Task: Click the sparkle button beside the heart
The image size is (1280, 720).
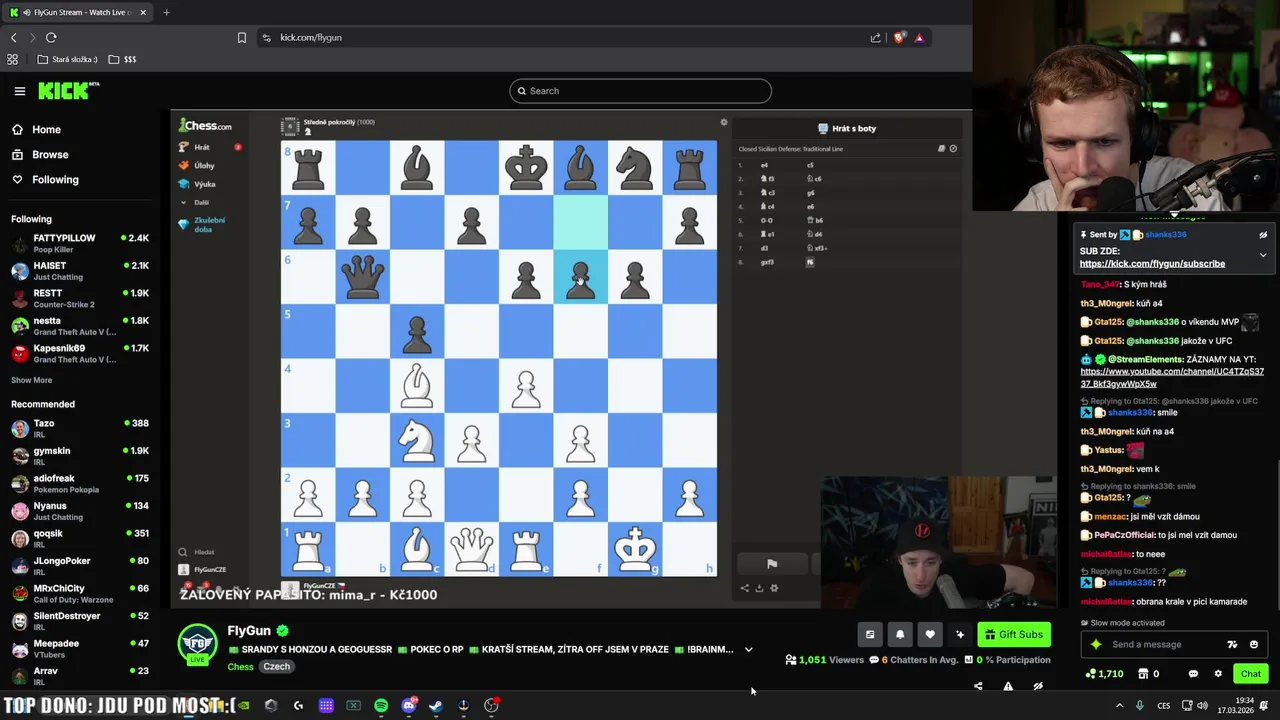Action: (x=960, y=634)
